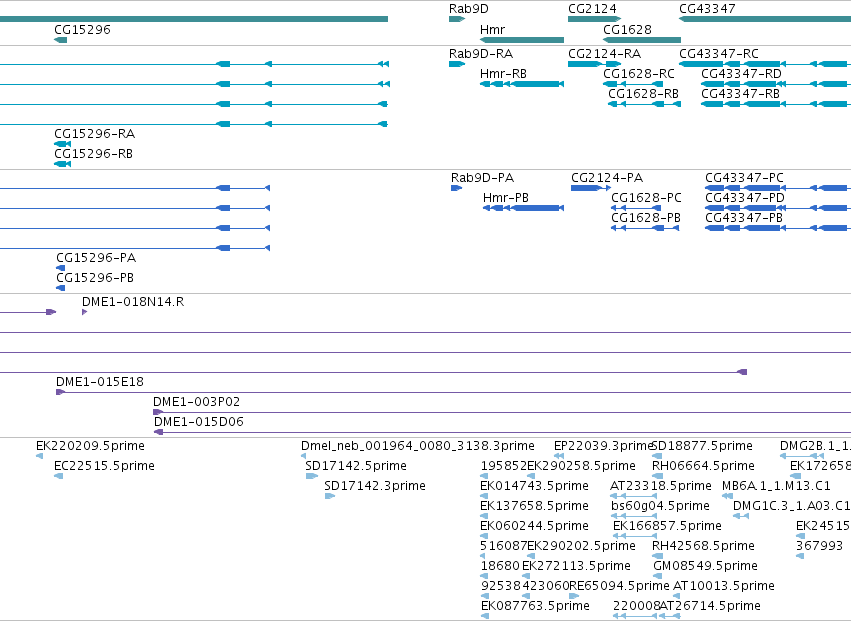
Task: Select the CG1628 gene glyph
Action: coord(642,40)
